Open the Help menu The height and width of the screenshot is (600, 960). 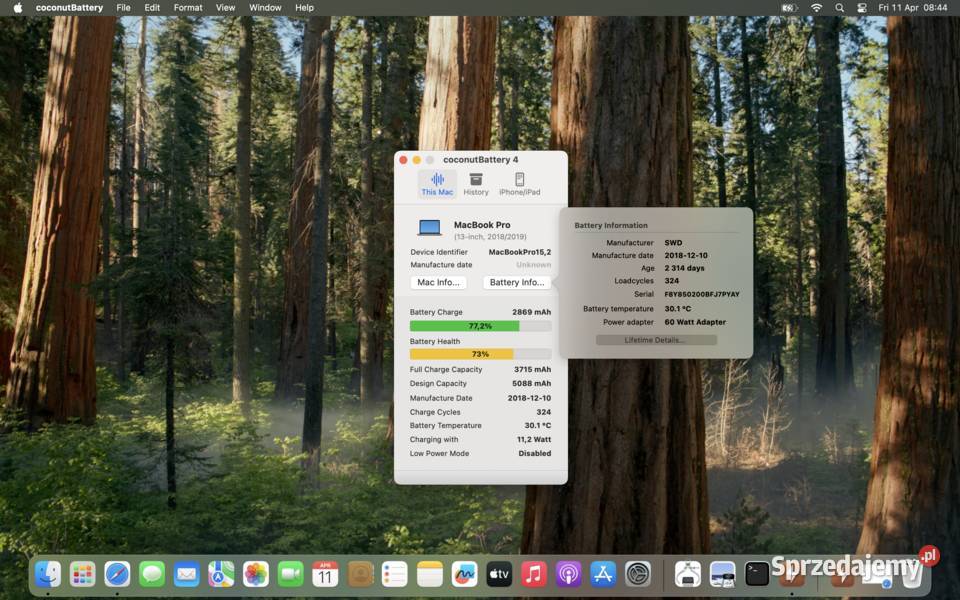304,8
